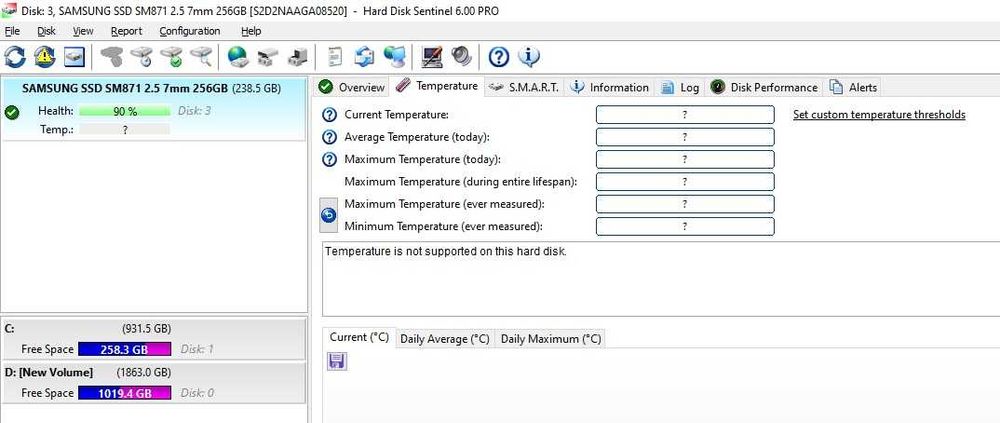Click the globe-on-disk toolbar icon

(x=238, y=56)
